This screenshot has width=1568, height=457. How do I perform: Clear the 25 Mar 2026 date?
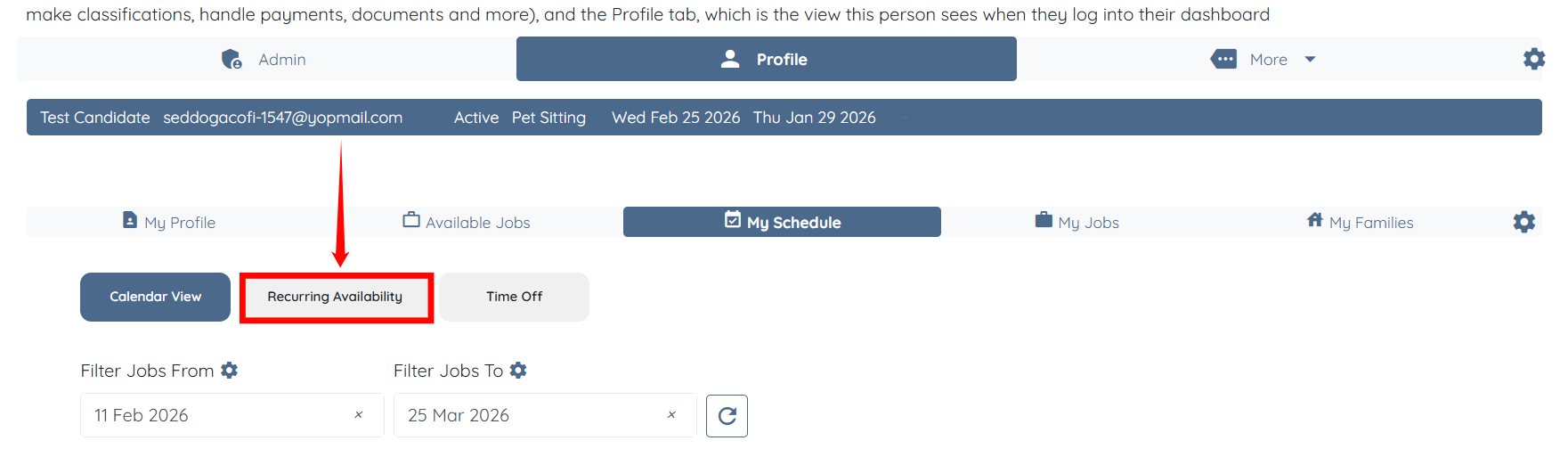671,415
